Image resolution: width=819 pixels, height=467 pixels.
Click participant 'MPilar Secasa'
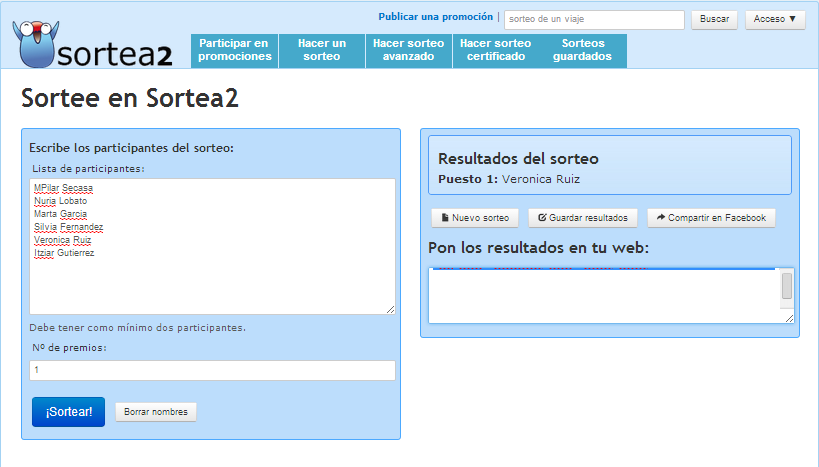coord(63,188)
